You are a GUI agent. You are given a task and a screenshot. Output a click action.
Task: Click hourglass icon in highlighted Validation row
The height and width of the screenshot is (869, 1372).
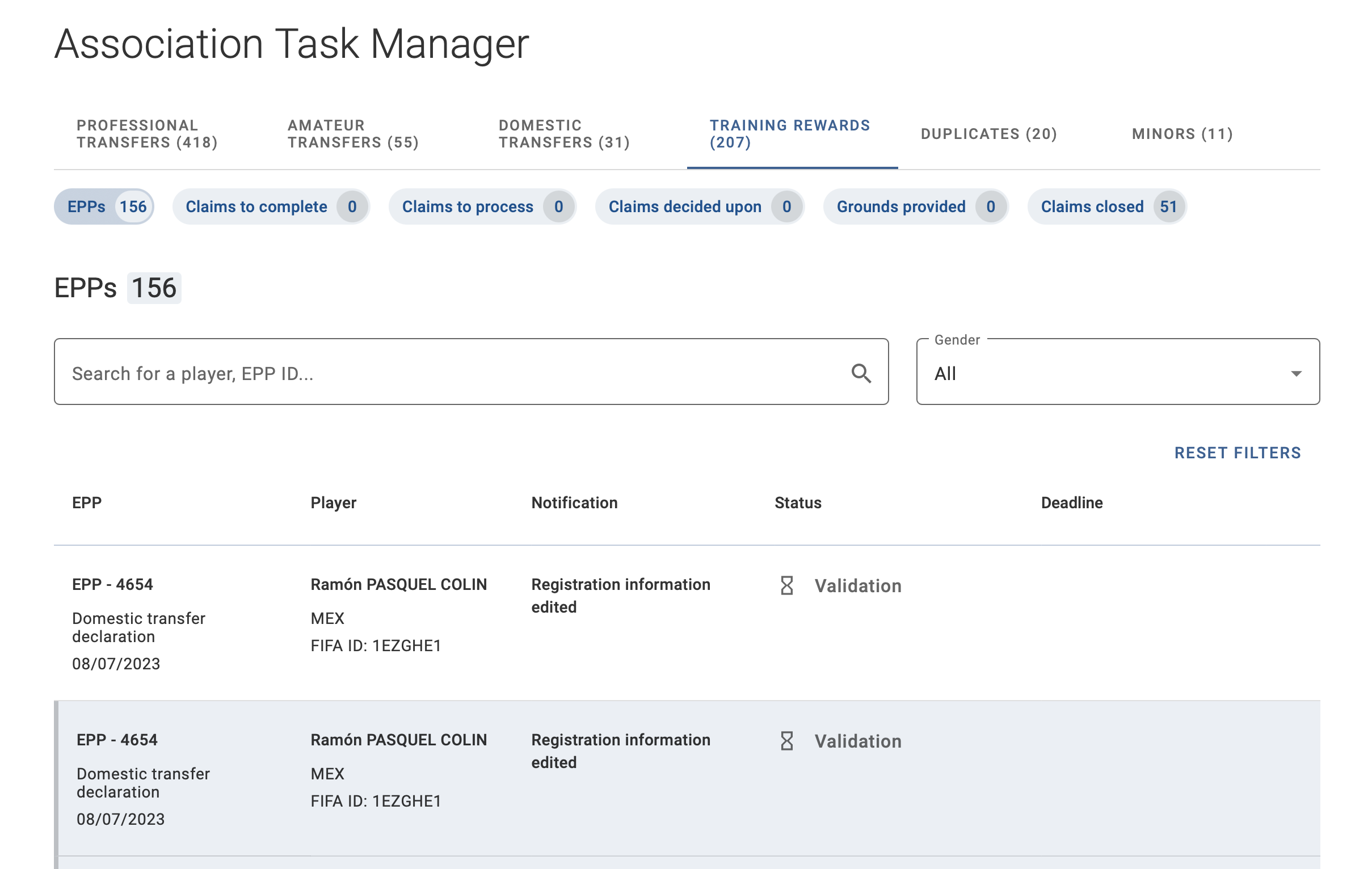(787, 741)
